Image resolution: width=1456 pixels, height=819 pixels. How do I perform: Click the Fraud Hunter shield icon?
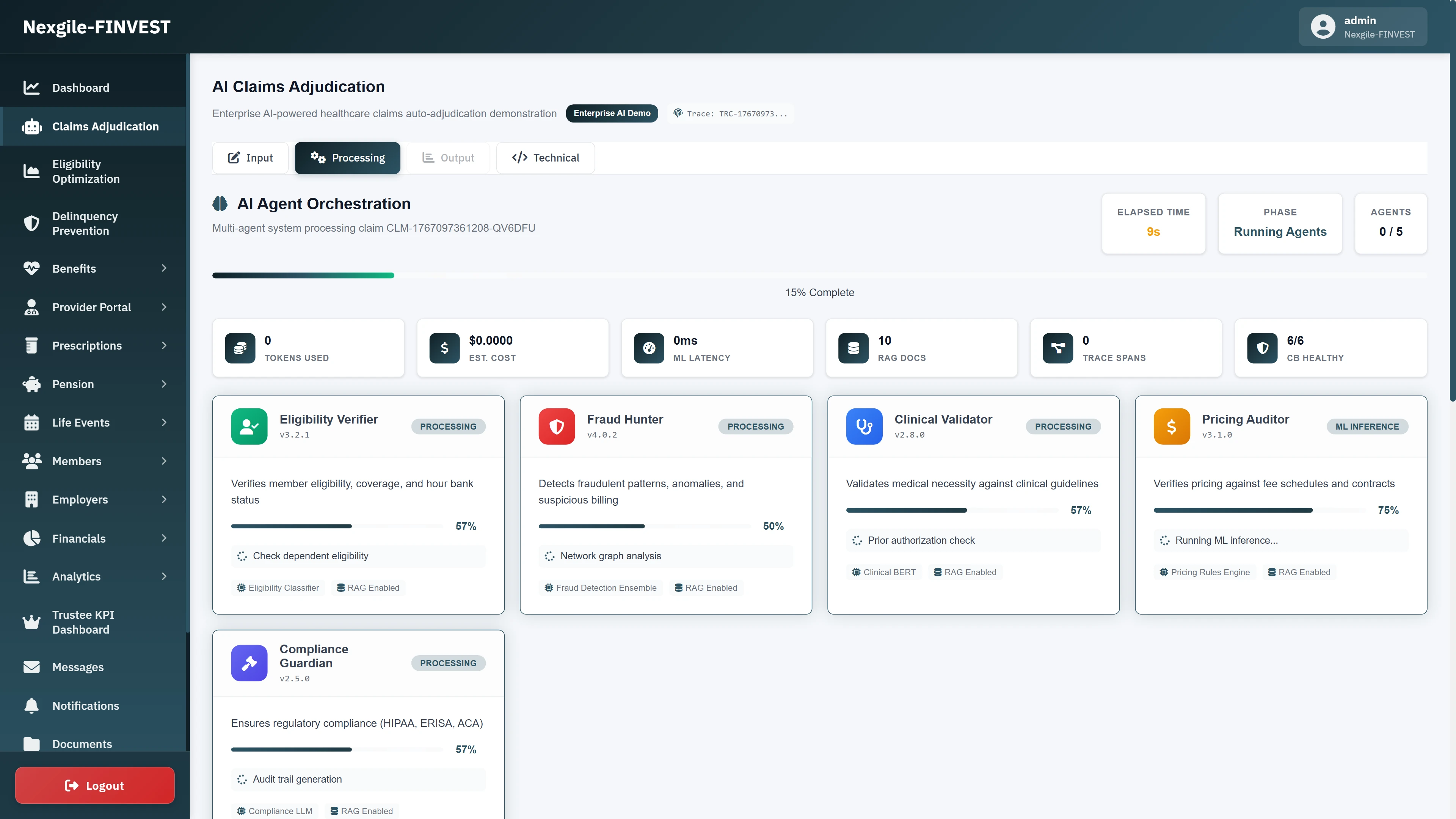pyautogui.click(x=556, y=426)
